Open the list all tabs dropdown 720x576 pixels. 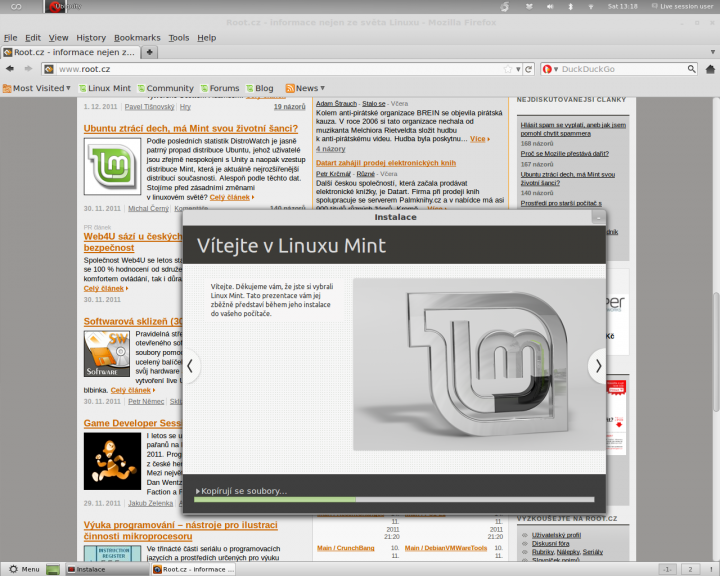pos(713,52)
